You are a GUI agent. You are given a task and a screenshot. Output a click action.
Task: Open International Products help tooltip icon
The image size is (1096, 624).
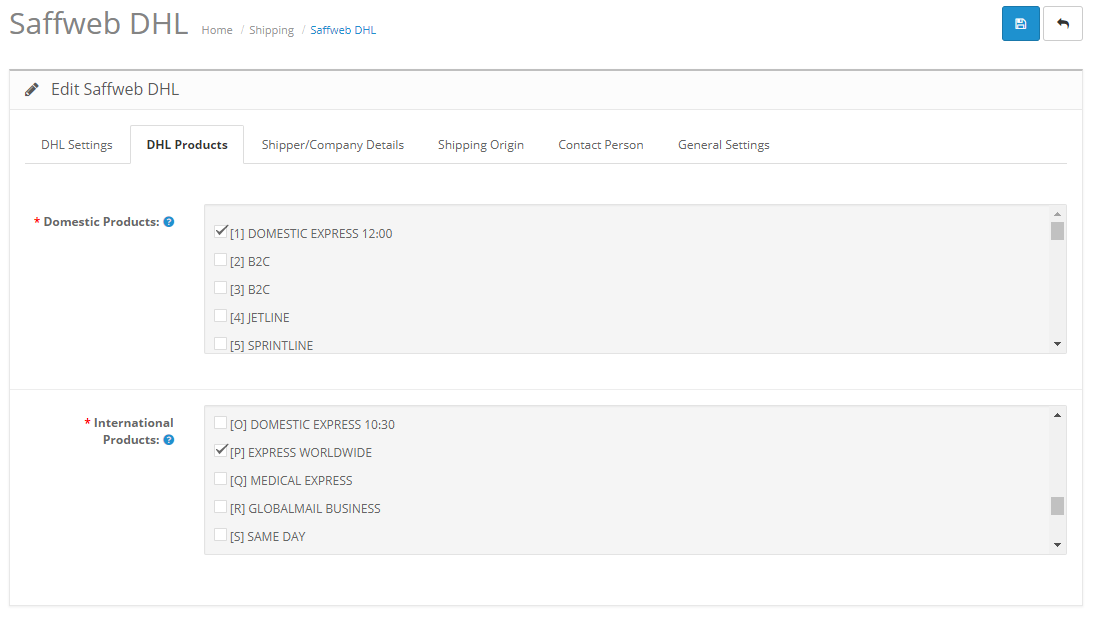pyautogui.click(x=168, y=440)
